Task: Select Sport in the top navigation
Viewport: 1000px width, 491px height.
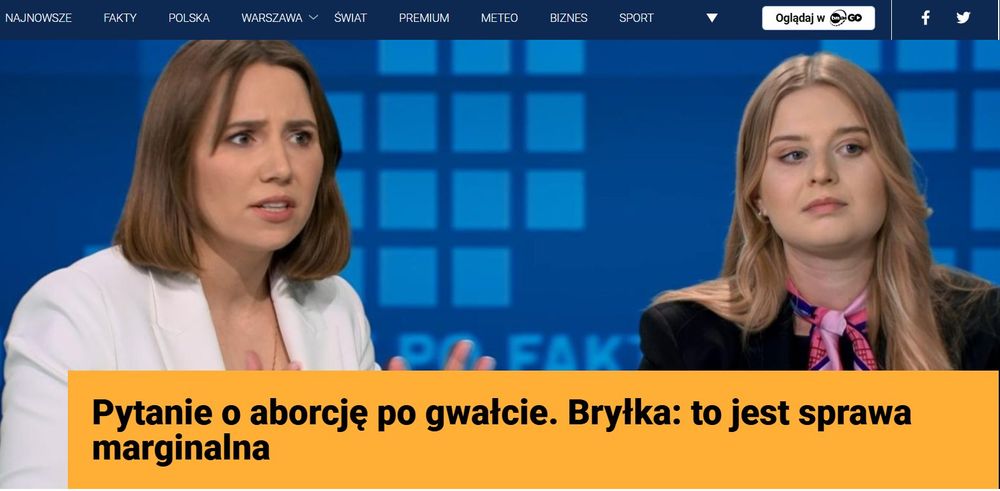Action: [636, 18]
